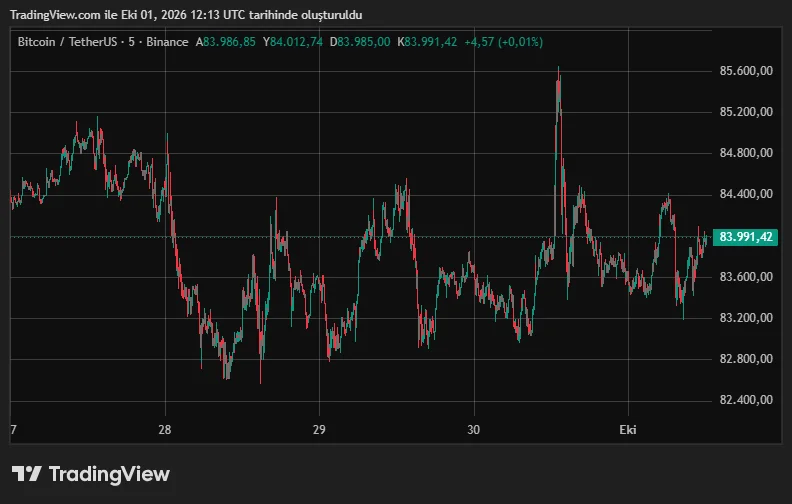792x504 pixels.
Task: Click the 82.800,00 price axis label
Action: coord(746,359)
